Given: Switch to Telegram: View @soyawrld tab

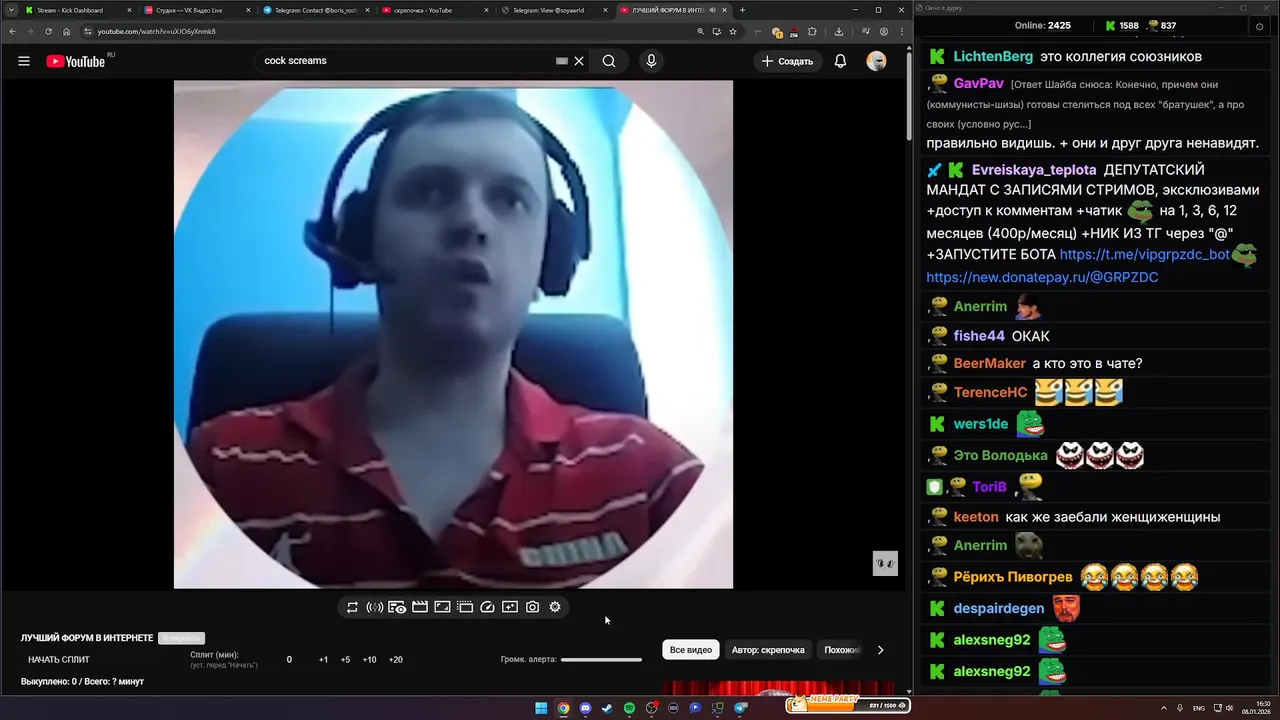Looking at the screenshot, I should pyautogui.click(x=552, y=10).
